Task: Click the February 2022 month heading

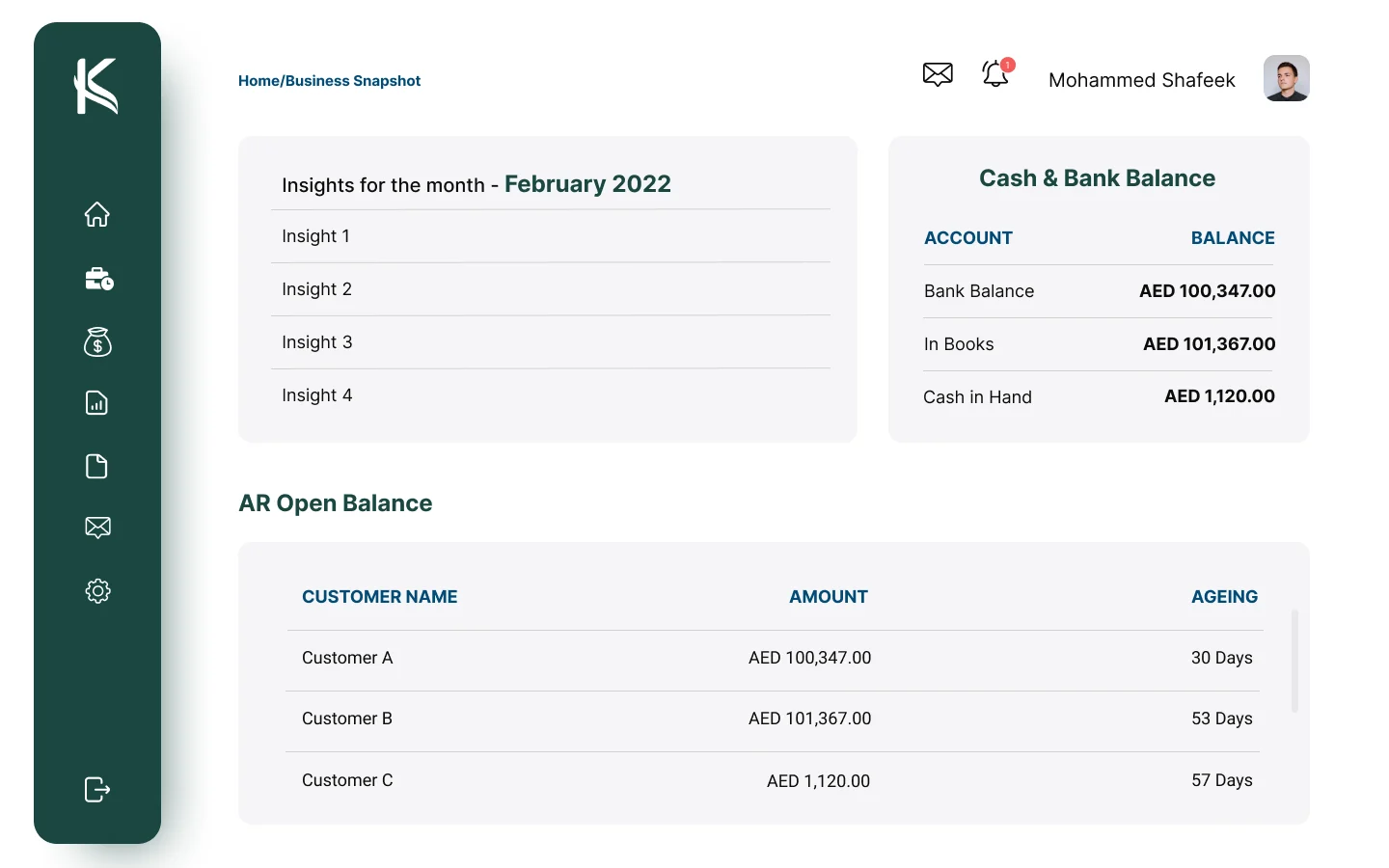Action: pyautogui.click(x=587, y=184)
